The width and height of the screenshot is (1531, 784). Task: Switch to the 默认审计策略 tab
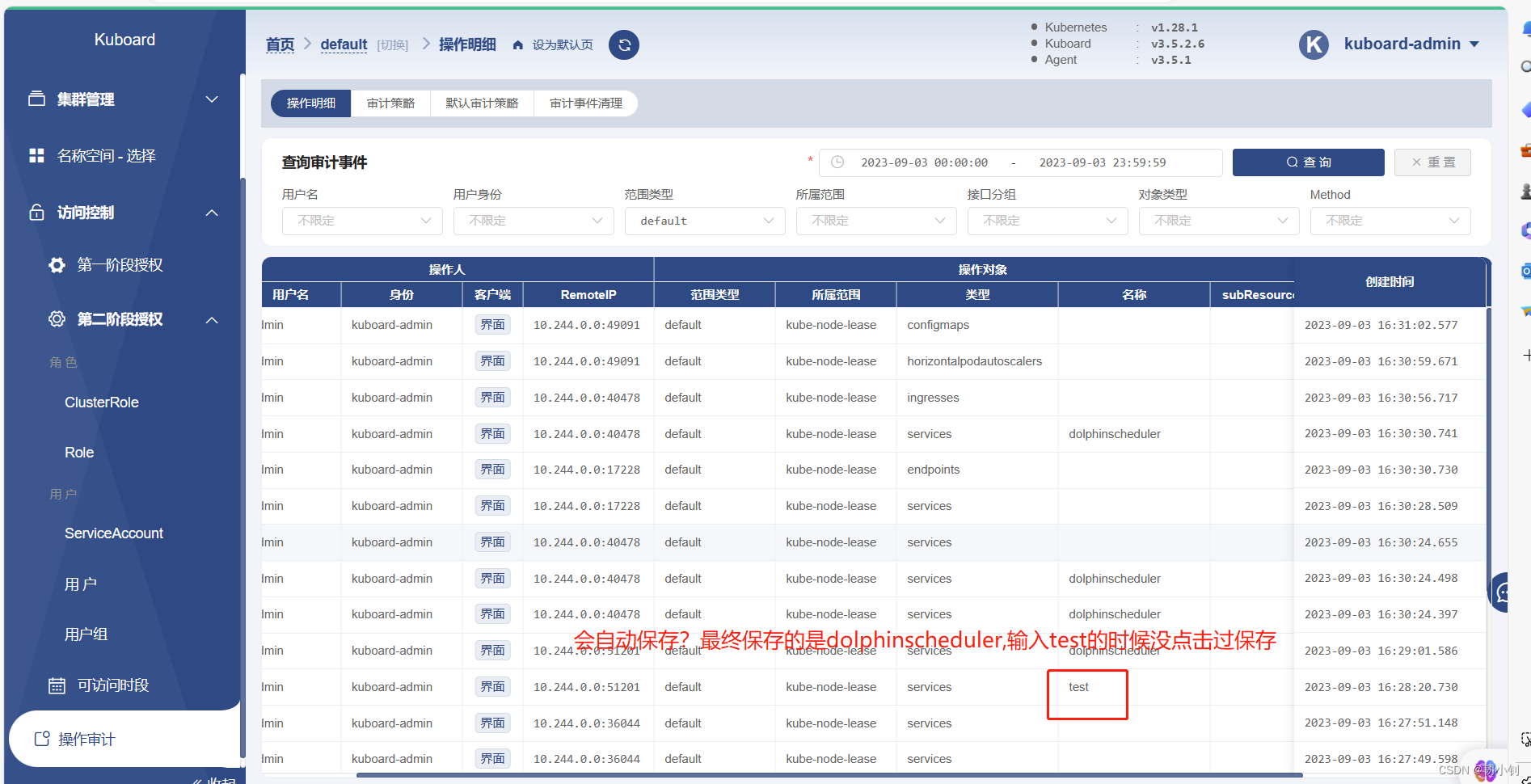pos(482,103)
